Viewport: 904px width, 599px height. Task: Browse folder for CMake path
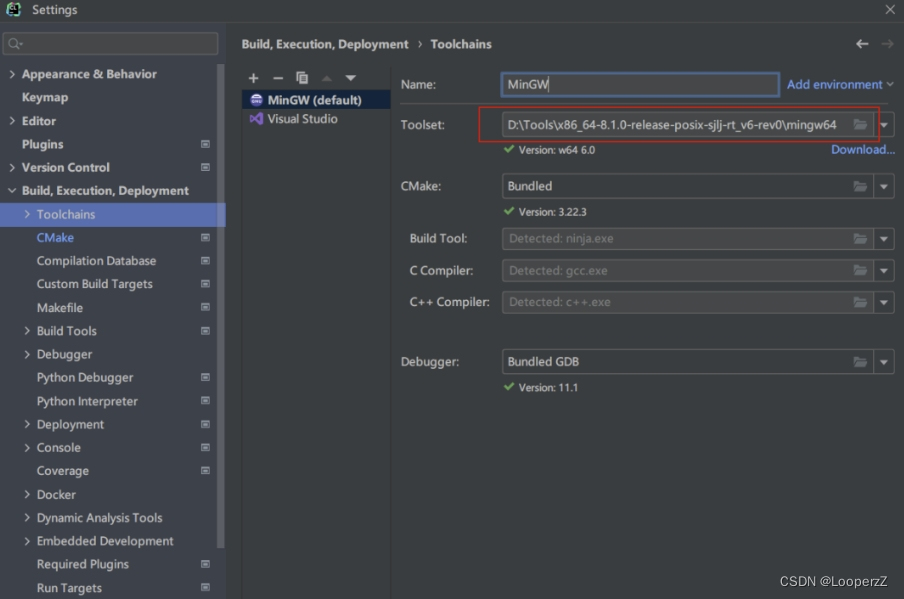click(x=860, y=186)
